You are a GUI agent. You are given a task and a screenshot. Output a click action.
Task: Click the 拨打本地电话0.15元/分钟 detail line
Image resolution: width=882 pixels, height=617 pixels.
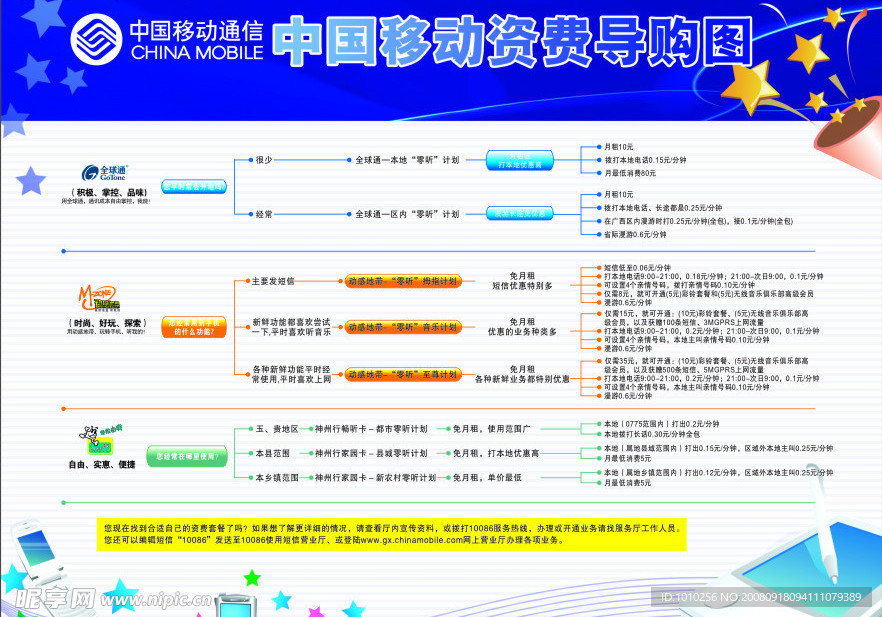pos(645,160)
